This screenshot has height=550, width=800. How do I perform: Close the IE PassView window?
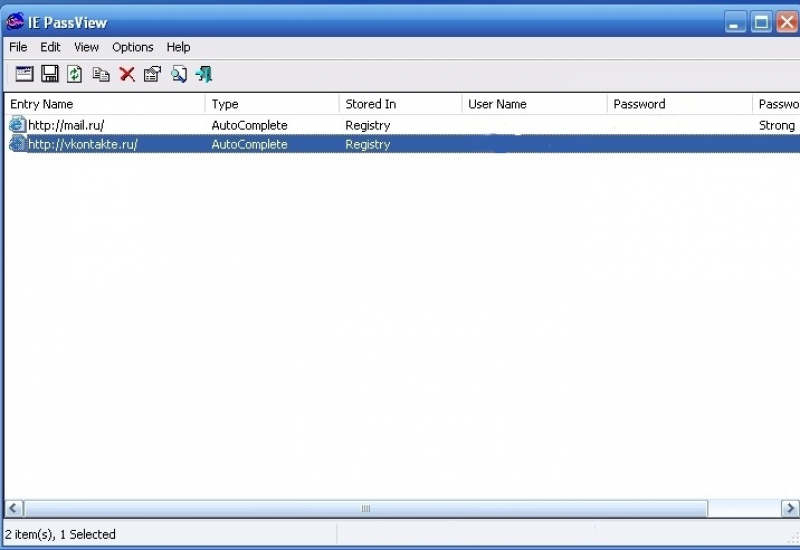(788, 22)
